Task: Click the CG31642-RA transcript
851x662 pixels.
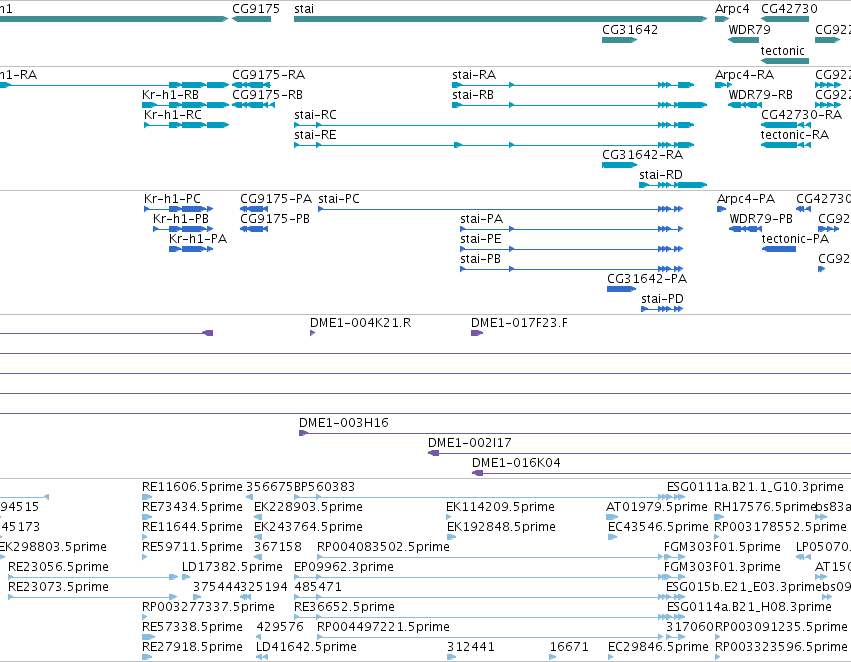Action: pos(619,166)
